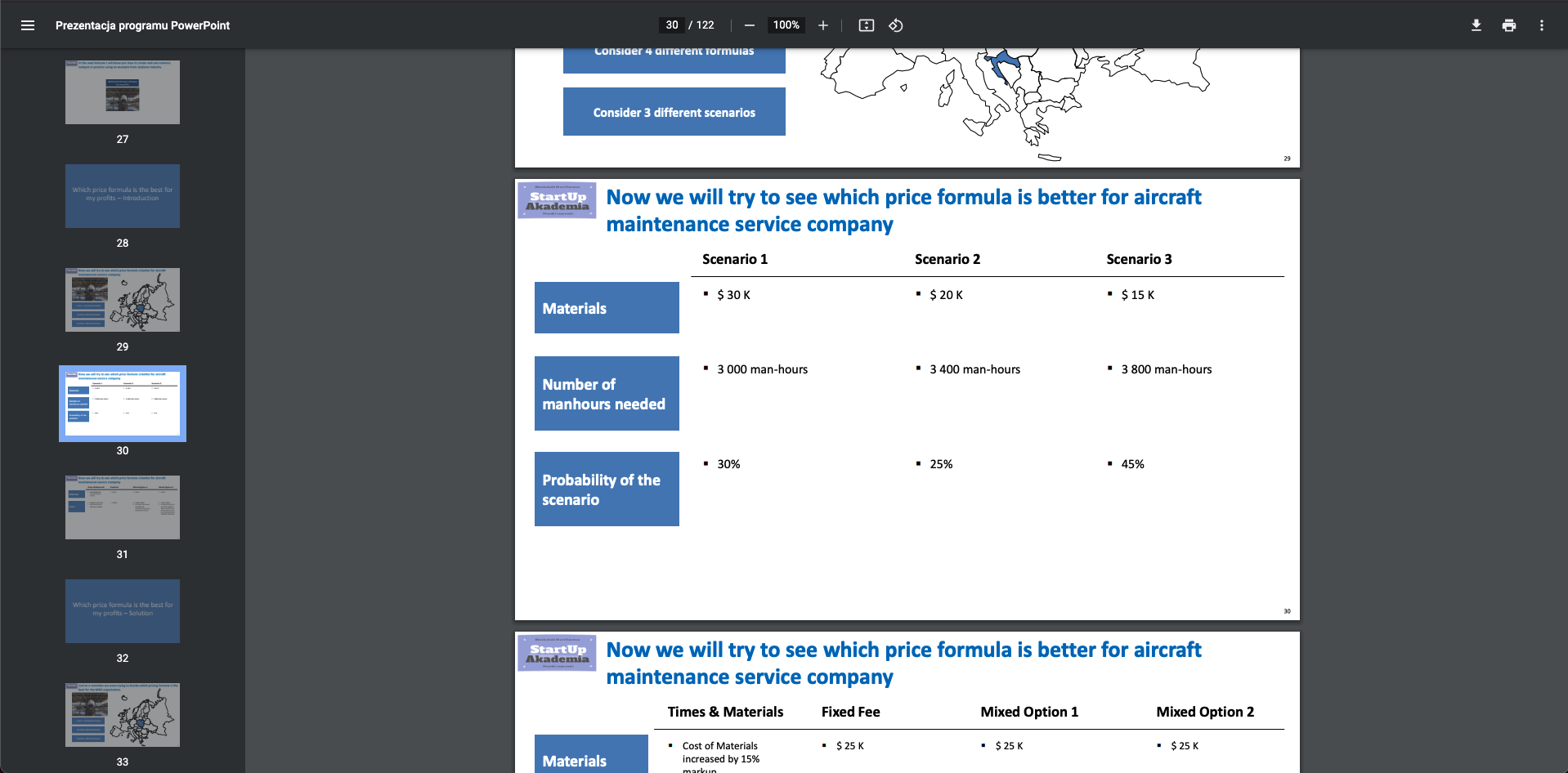Click the 'Mixed Option 1' column header
This screenshot has height=773, width=1568.
pyautogui.click(x=1029, y=712)
